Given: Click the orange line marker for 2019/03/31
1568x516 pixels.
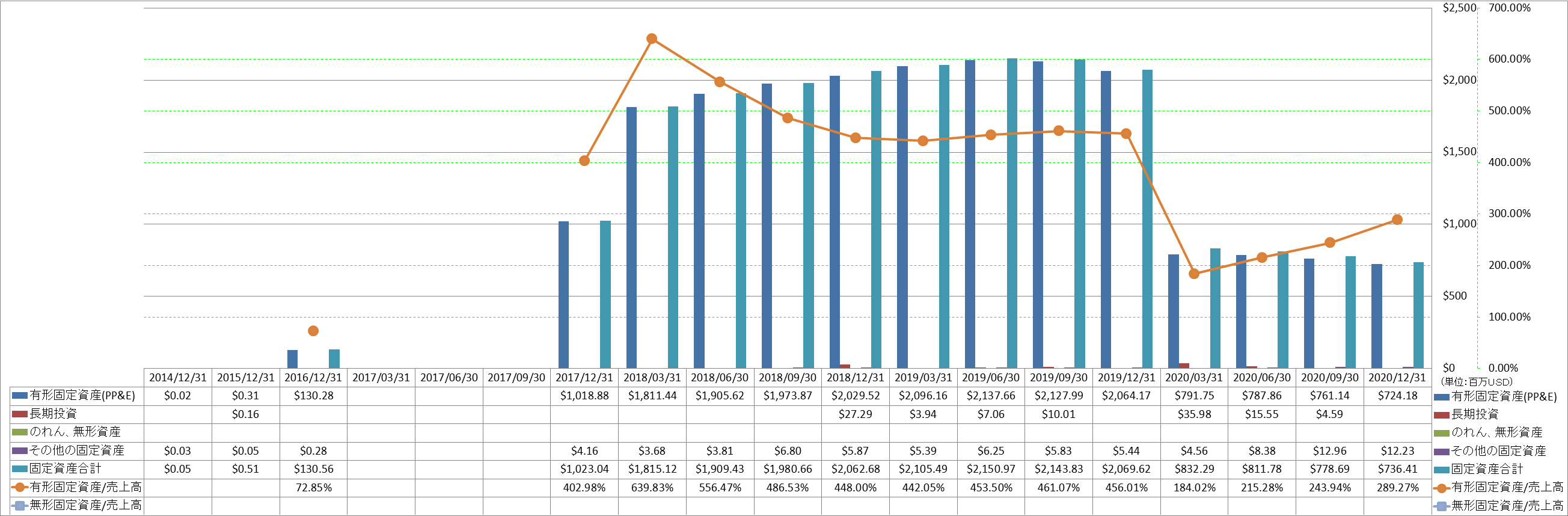Looking at the screenshot, I should (x=923, y=141).
